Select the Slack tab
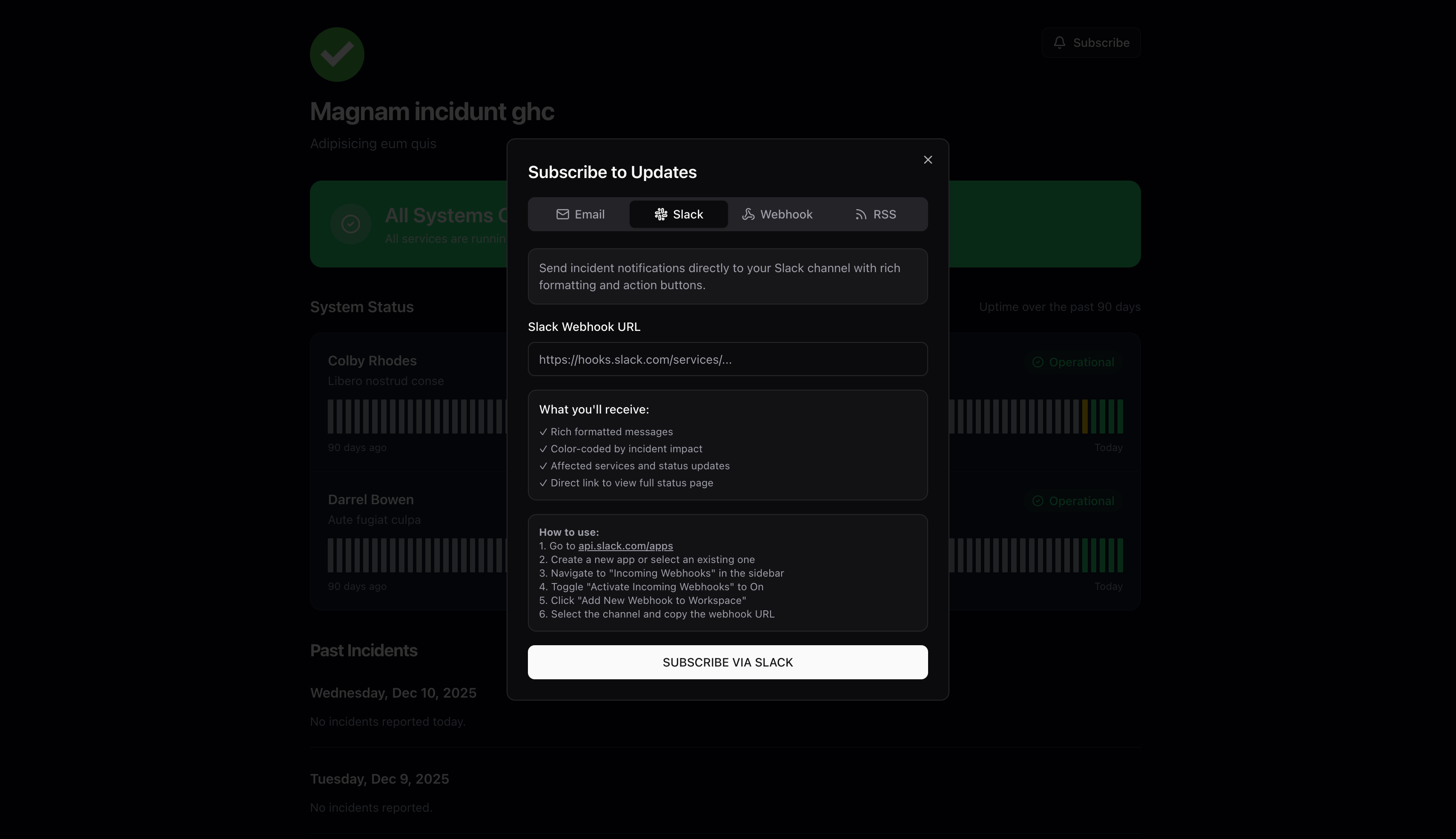This screenshot has height=839, width=1456. [679, 214]
